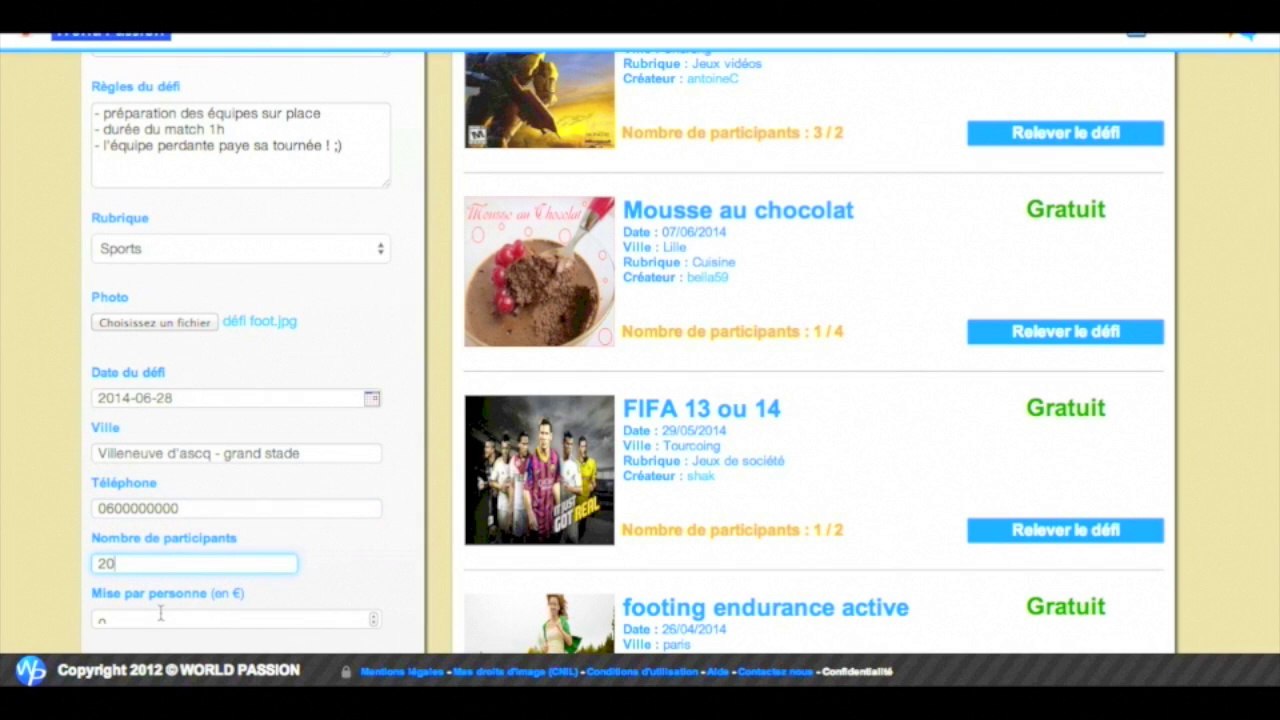This screenshot has height=720, width=1280.
Task: Click Contactez nous in the footer
Action: pyautogui.click(x=775, y=672)
